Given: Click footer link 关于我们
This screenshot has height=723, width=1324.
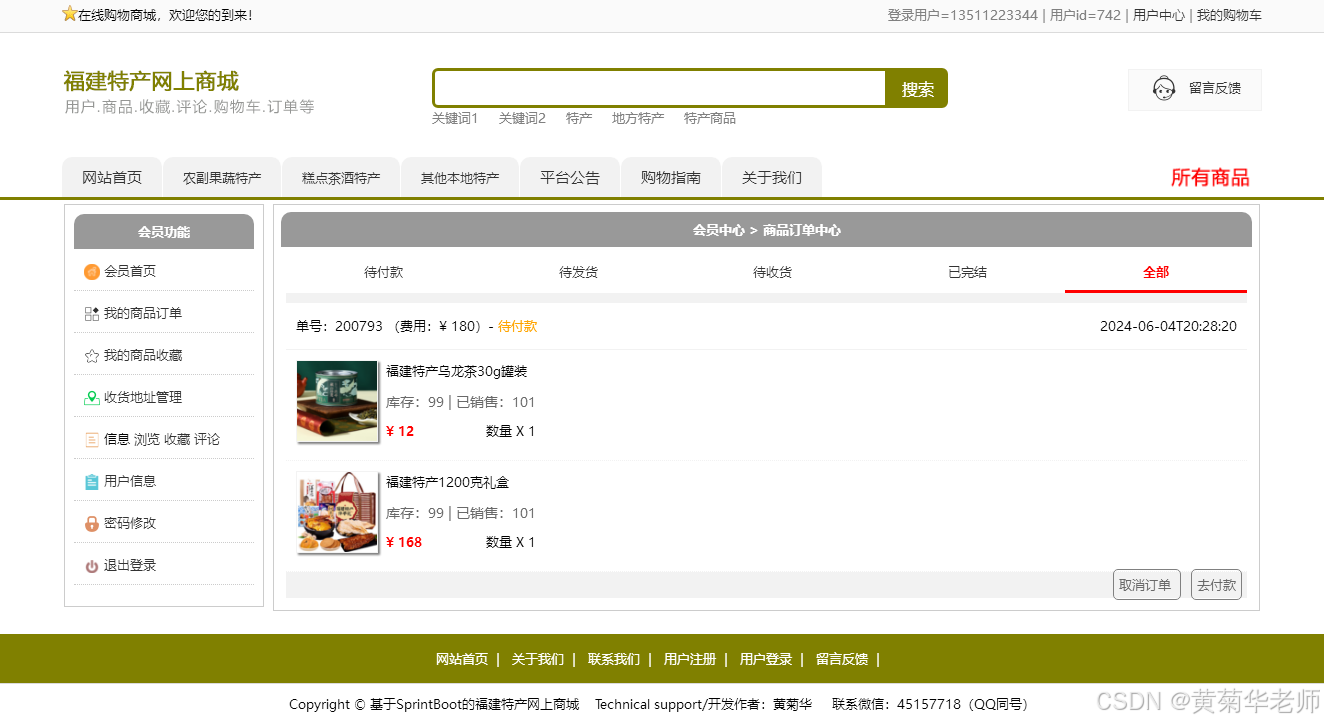Looking at the screenshot, I should 538,660.
